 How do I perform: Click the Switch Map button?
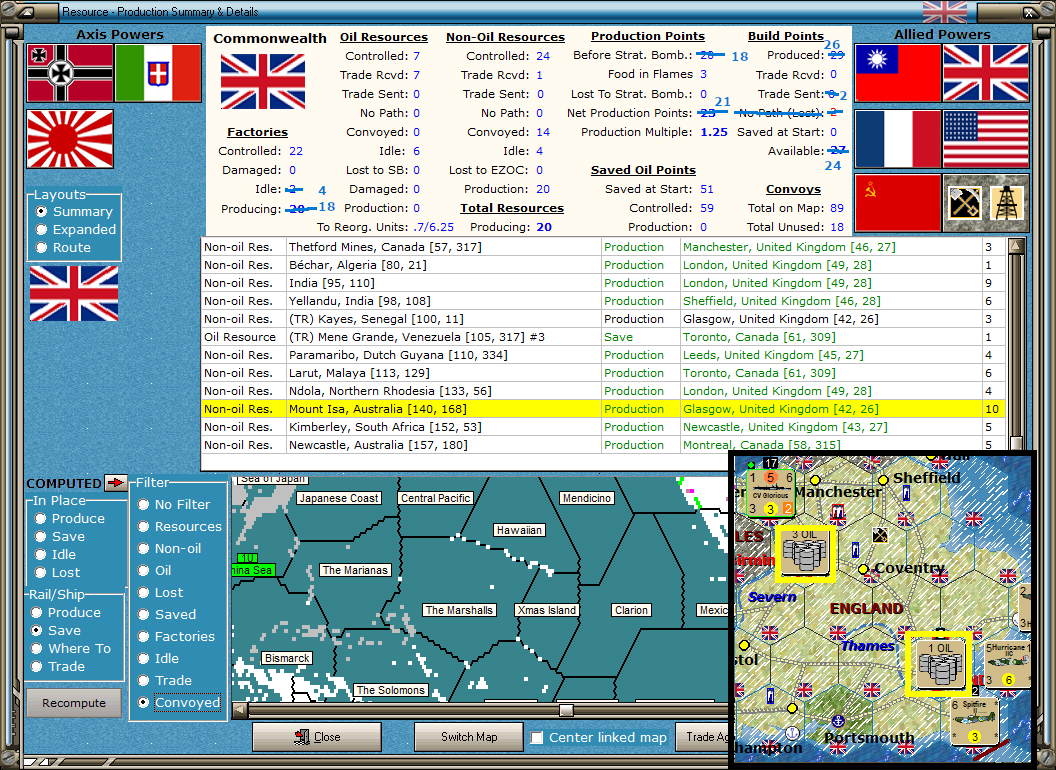point(468,737)
